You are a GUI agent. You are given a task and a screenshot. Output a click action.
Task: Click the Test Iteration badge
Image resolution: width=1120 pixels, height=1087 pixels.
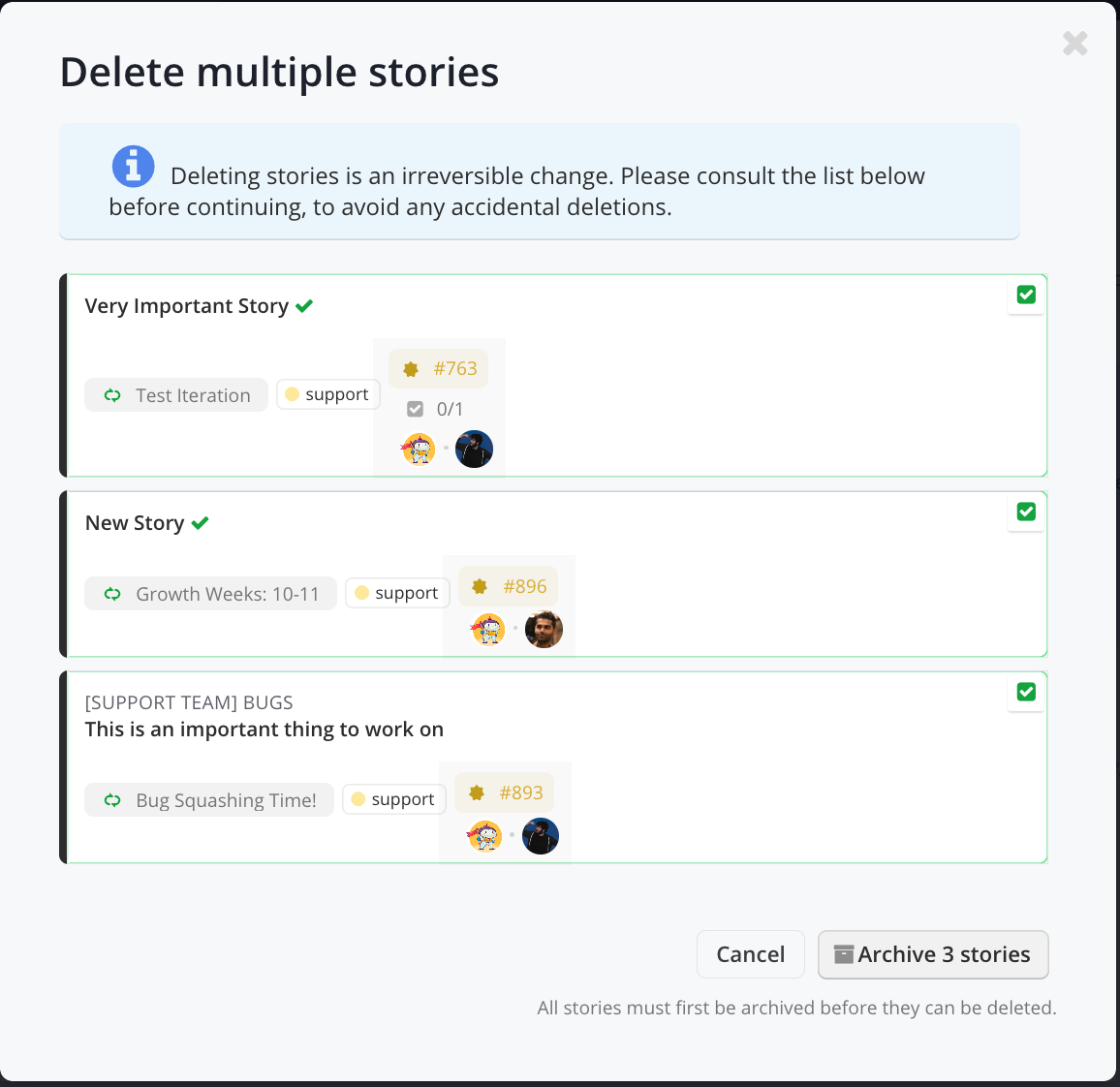[176, 395]
